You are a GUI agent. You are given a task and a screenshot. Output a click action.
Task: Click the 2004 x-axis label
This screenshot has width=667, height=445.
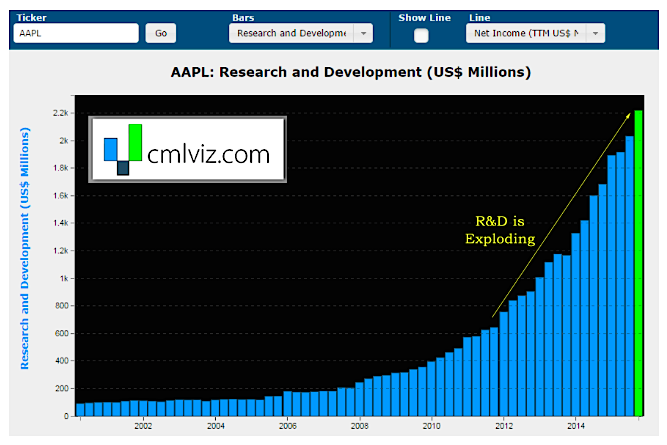pos(216,426)
